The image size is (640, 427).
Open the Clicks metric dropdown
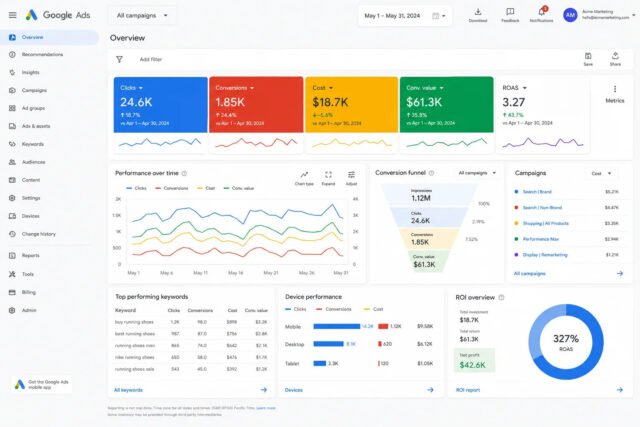[131, 88]
